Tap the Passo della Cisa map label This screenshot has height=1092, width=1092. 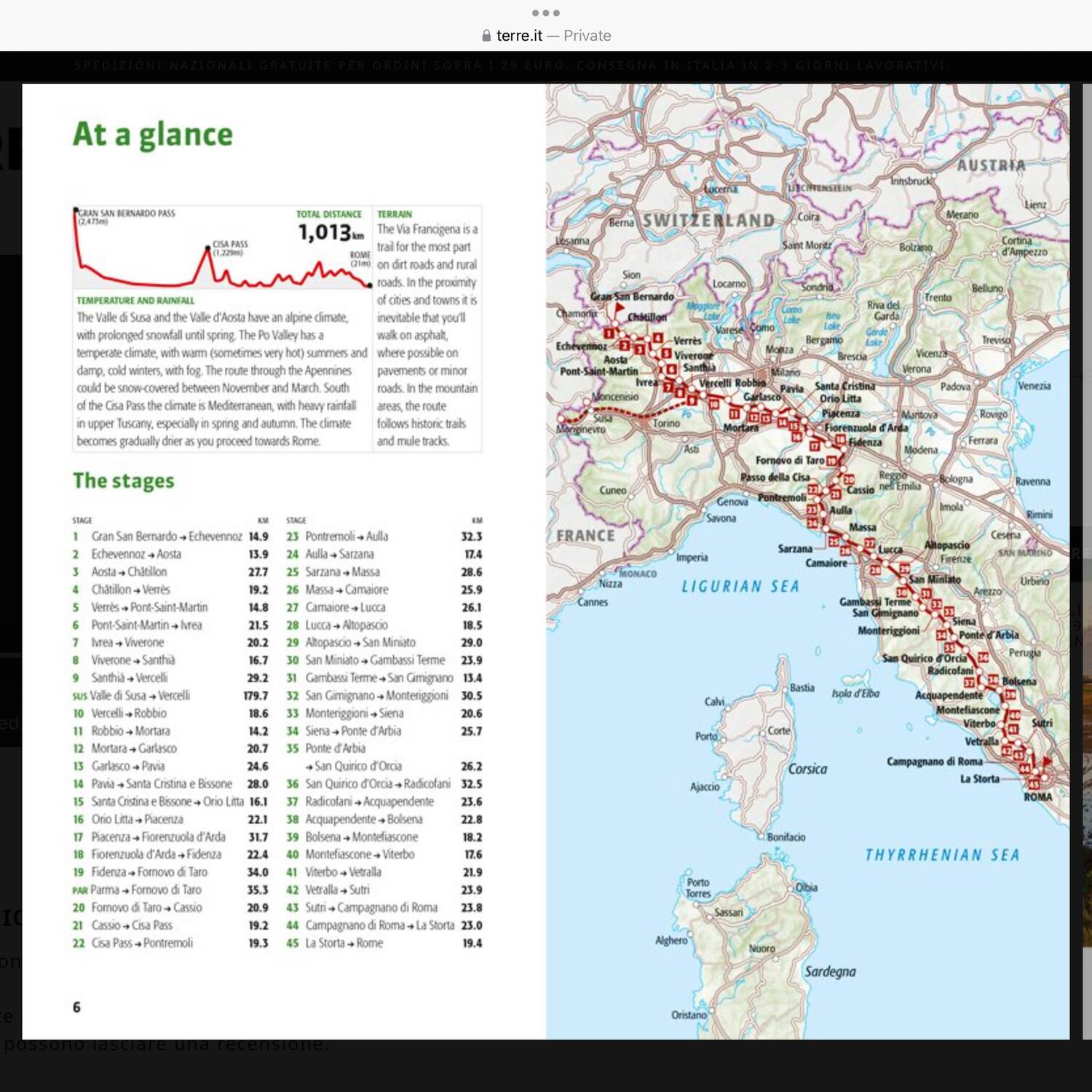775,478
